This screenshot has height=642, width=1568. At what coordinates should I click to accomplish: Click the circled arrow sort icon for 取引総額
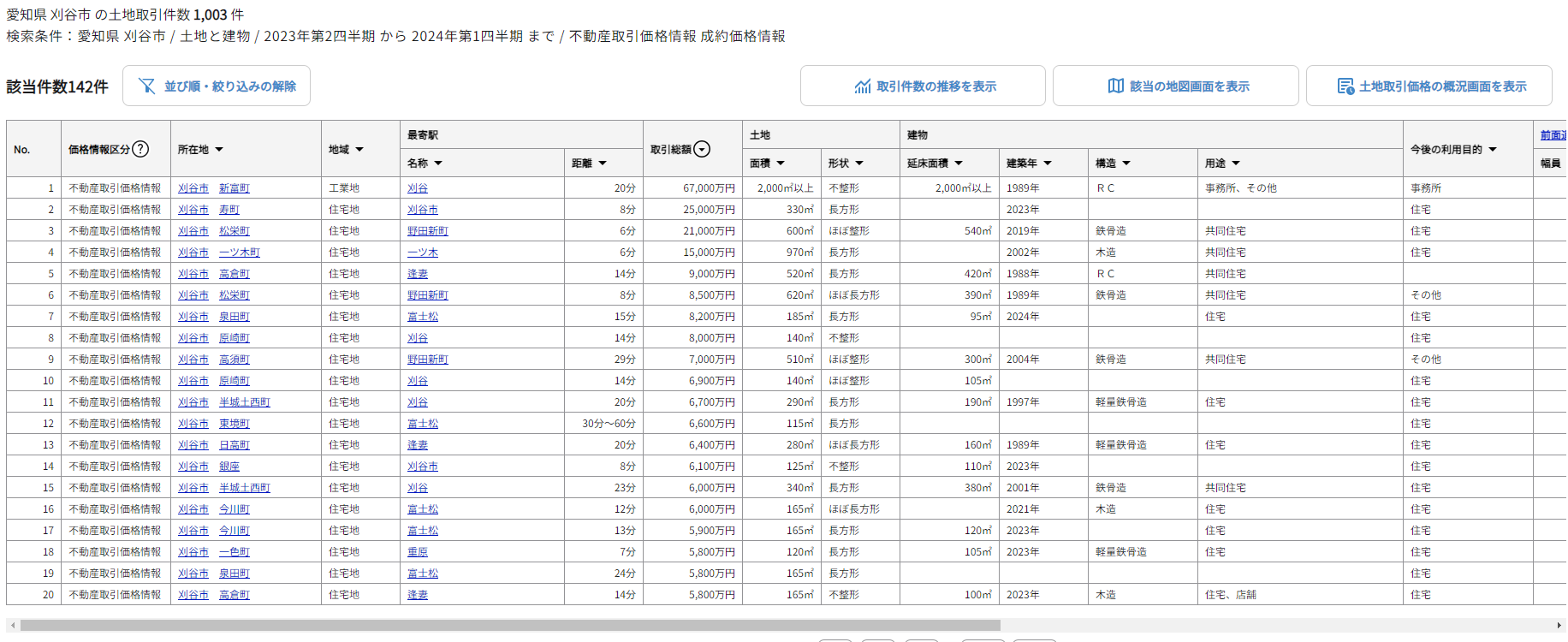pos(702,149)
